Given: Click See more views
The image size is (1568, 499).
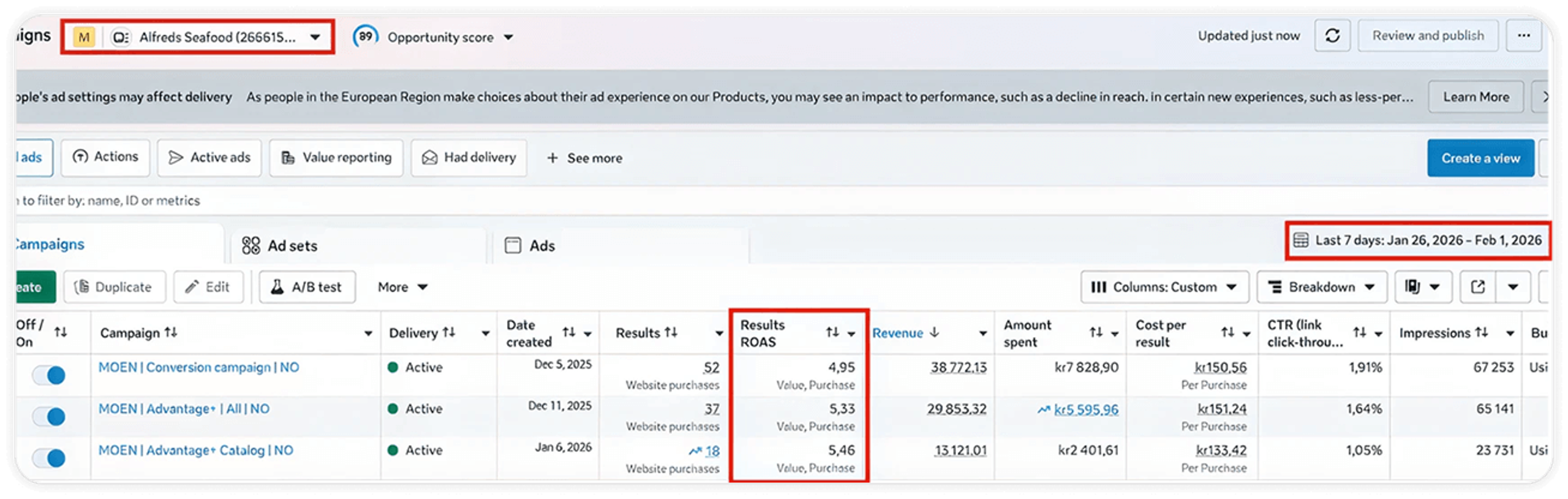Looking at the screenshot, I should (584, 158).
